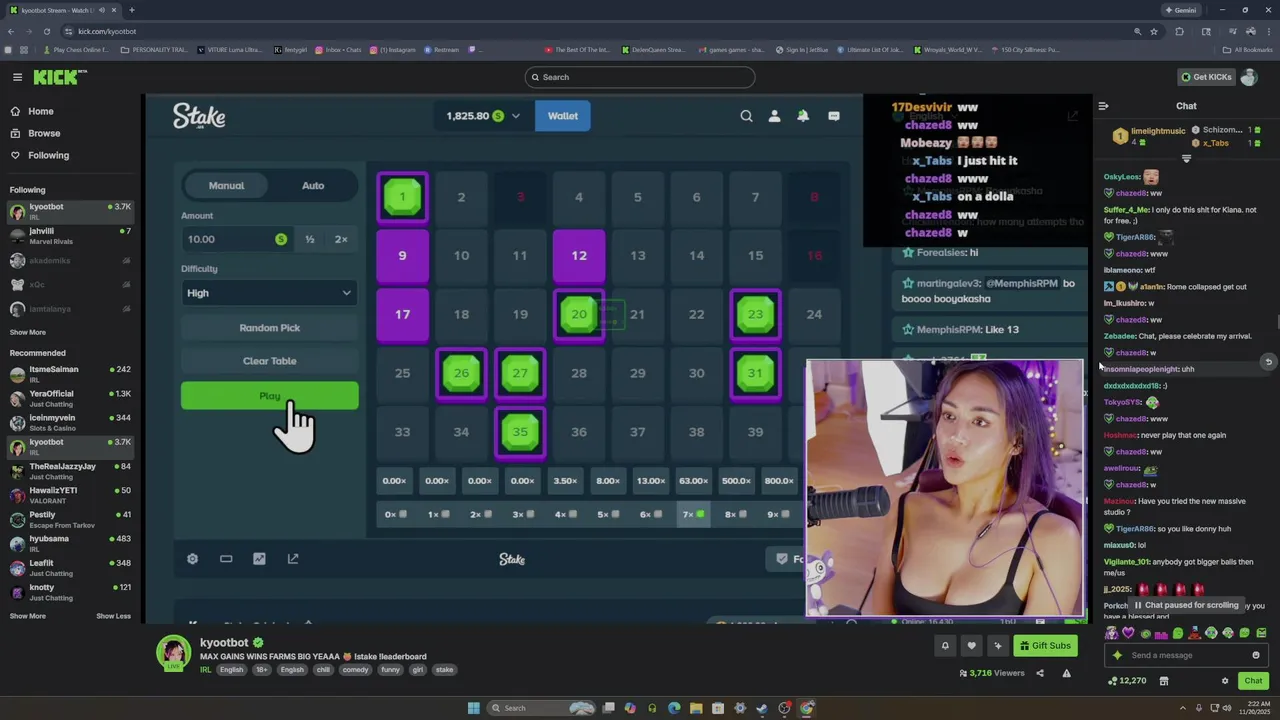Toggle Keno tile number 17
The image size is (1280, 720).
(x=403, y=314)
